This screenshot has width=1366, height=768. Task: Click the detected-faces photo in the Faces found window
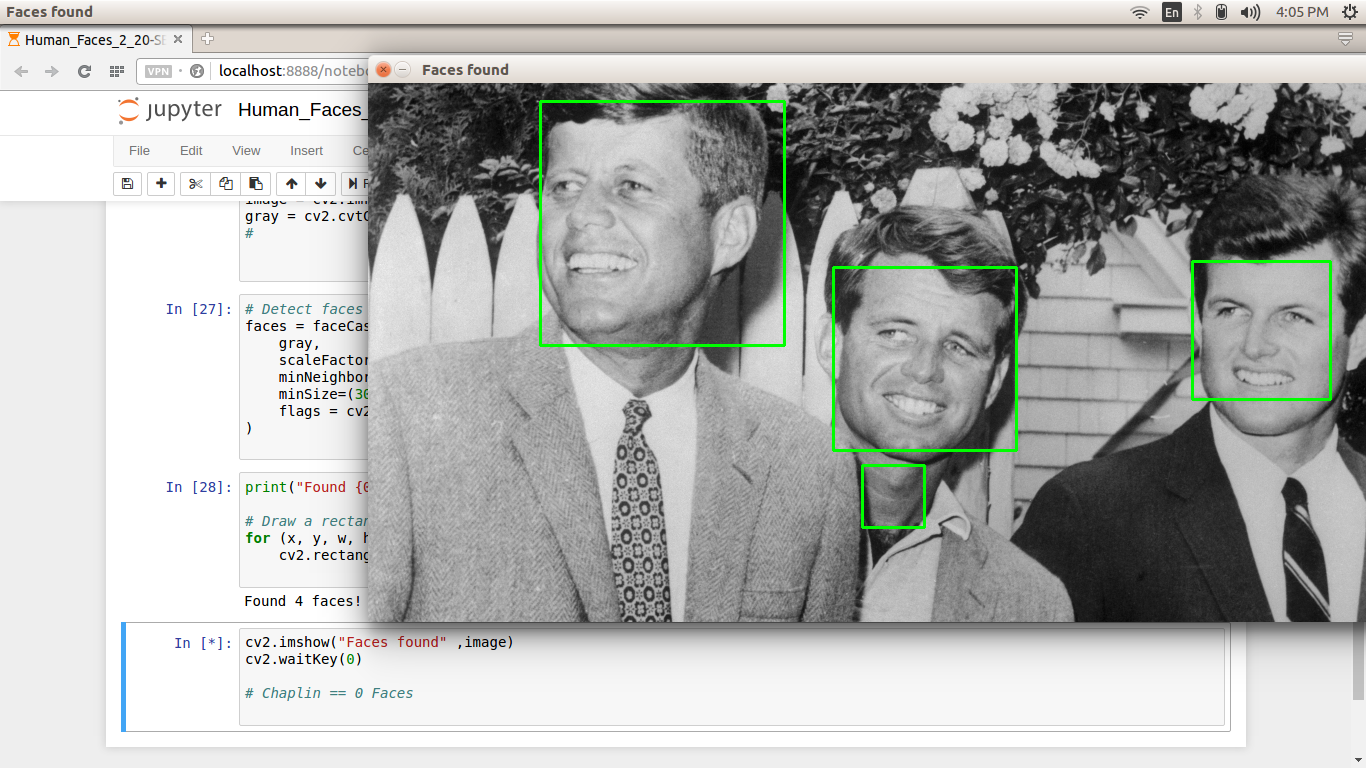click(866, 352)
